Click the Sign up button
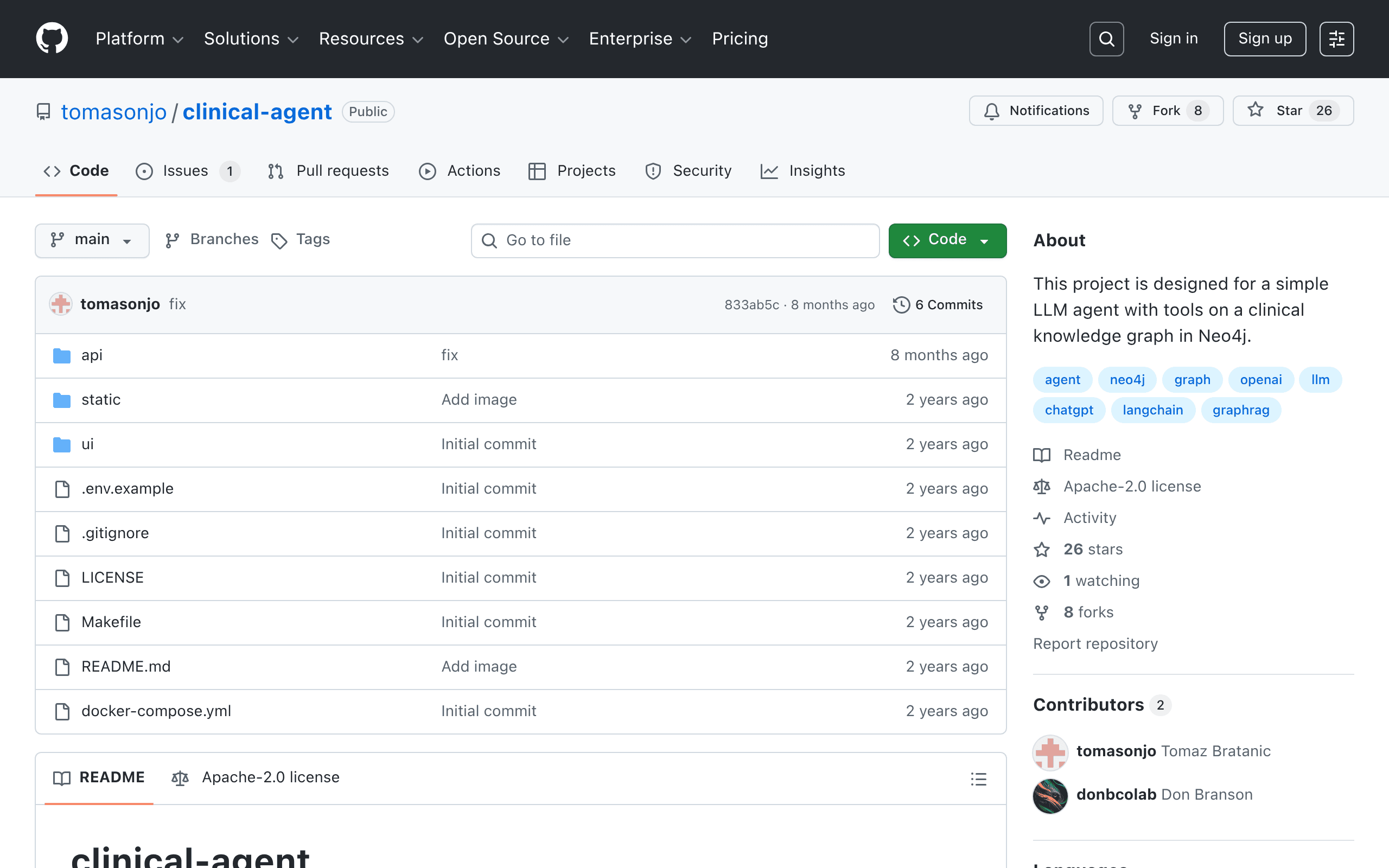The image size is (1389, 868). click(x=1264, y=39)
